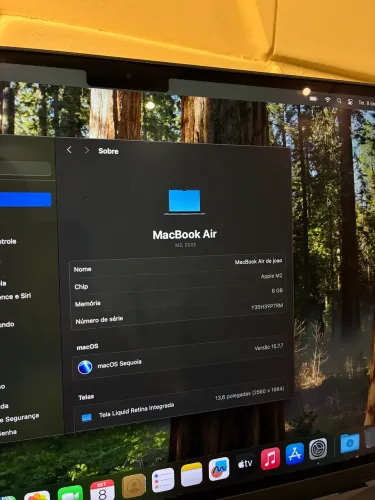The image size is (375, 500).
Task: Click the sidebar search field
Action: (25, 168)
